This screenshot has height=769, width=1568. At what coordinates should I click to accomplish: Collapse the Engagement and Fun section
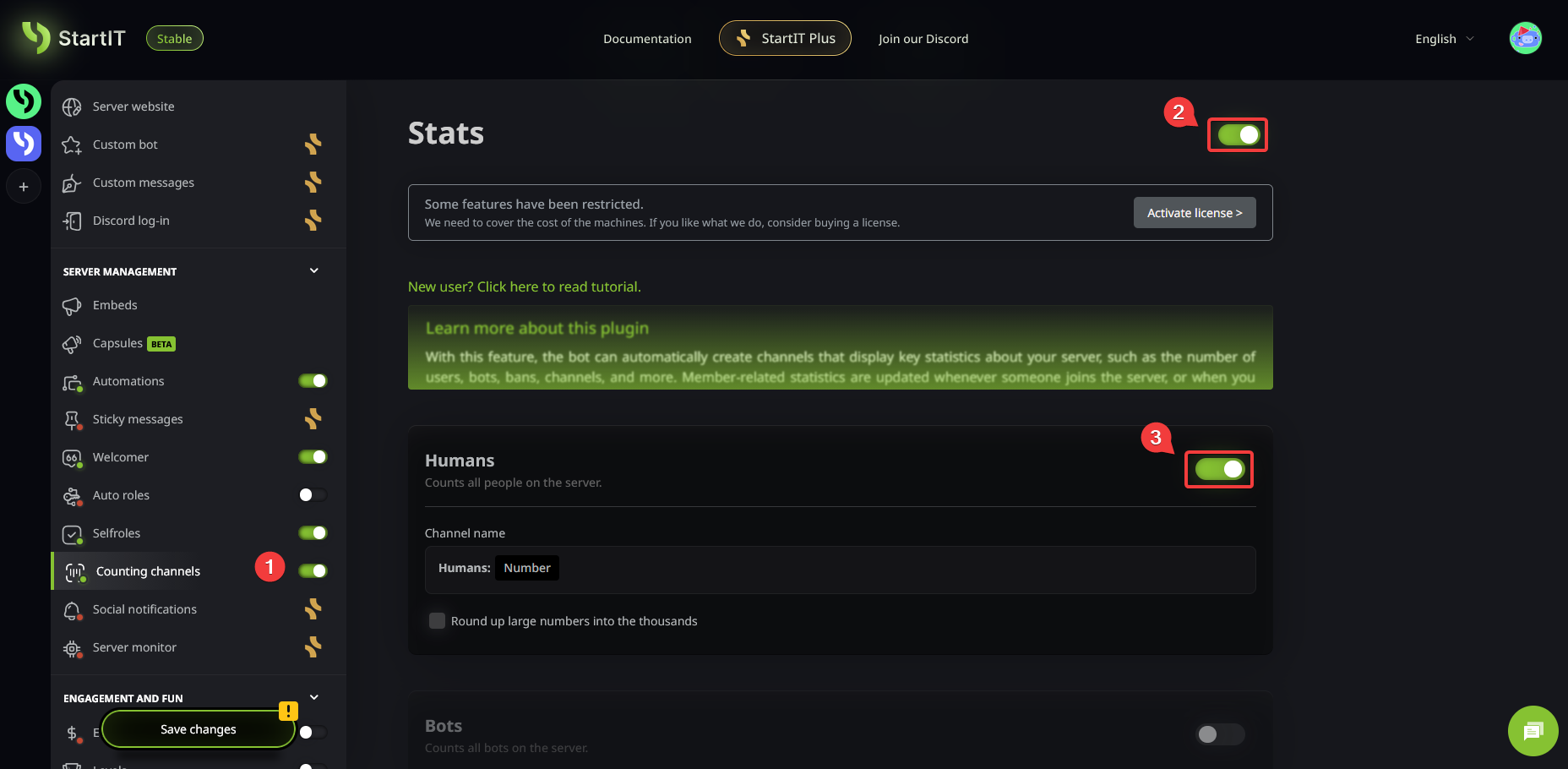(x=314, y=698)
